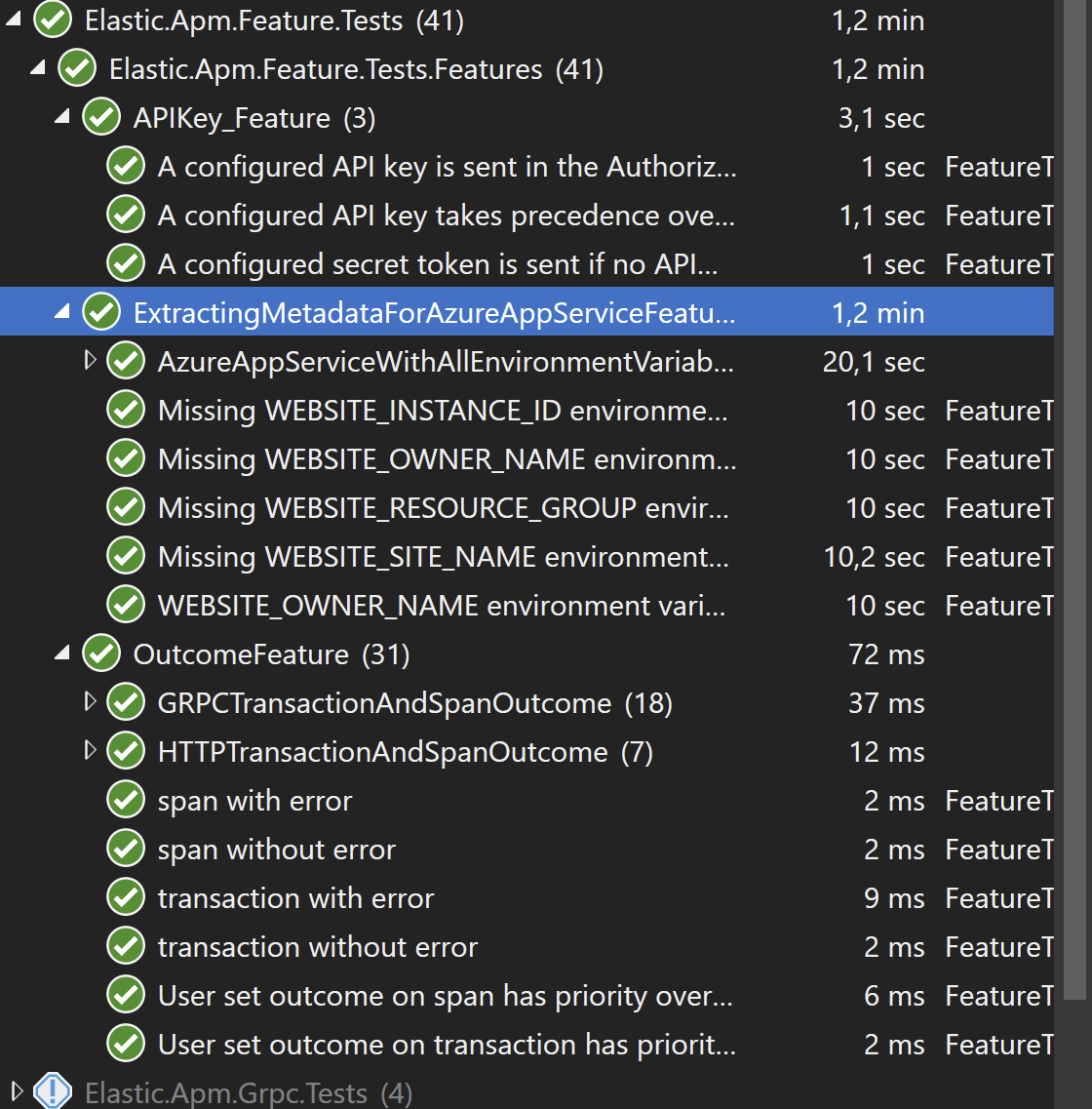Image resolution: width=1092 pixels, height=1109 pixels.
Task: Click passed icon of 'User set outcome on transaction'
Action: pyautogui.click(x=126, y=1045)
